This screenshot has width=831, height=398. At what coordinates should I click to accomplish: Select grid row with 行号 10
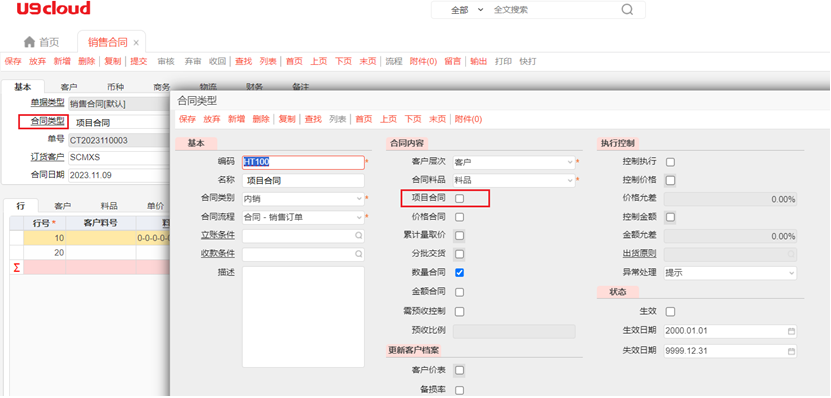90,238
